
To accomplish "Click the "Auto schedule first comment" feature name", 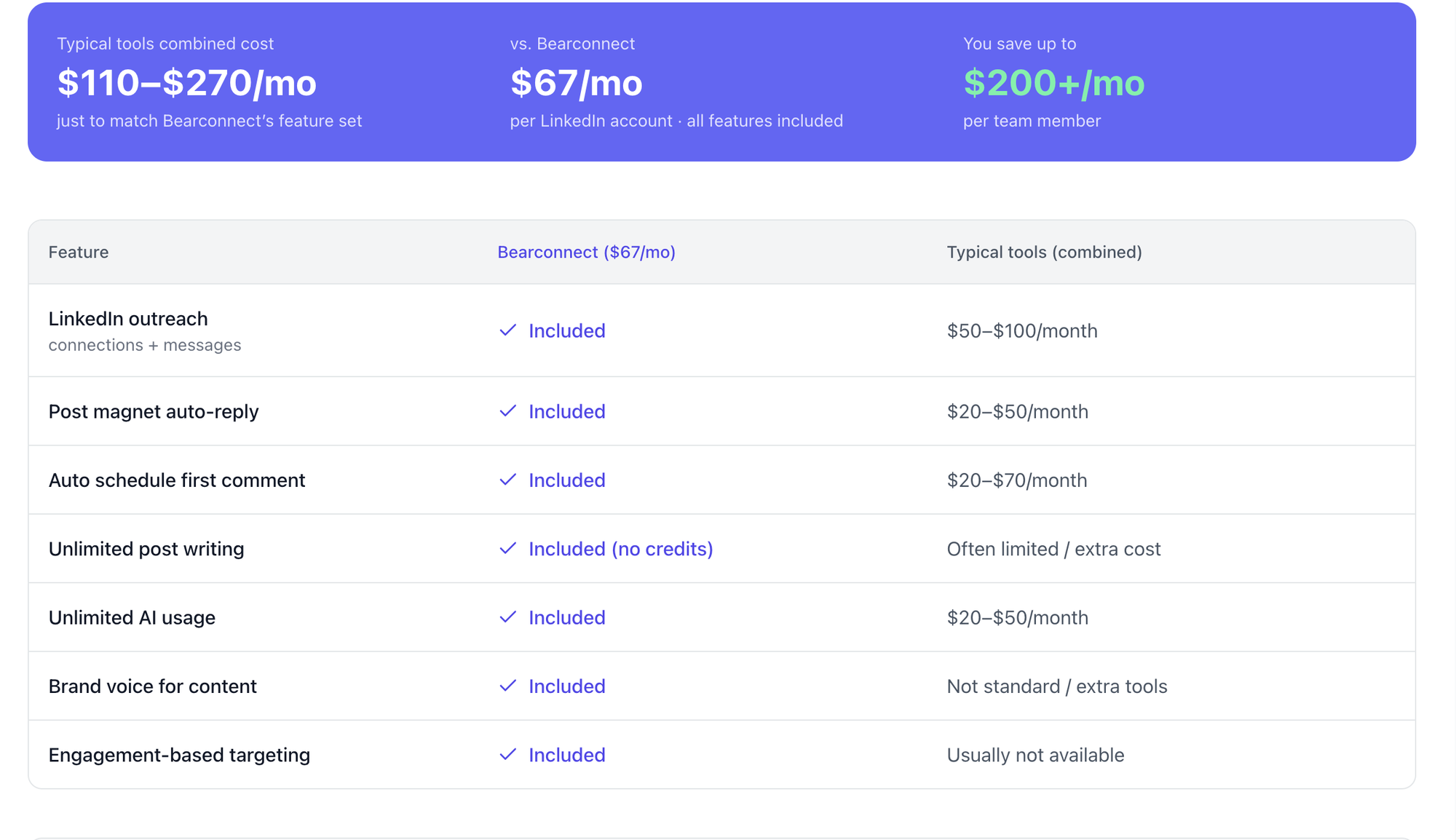I will click(177, 480).
